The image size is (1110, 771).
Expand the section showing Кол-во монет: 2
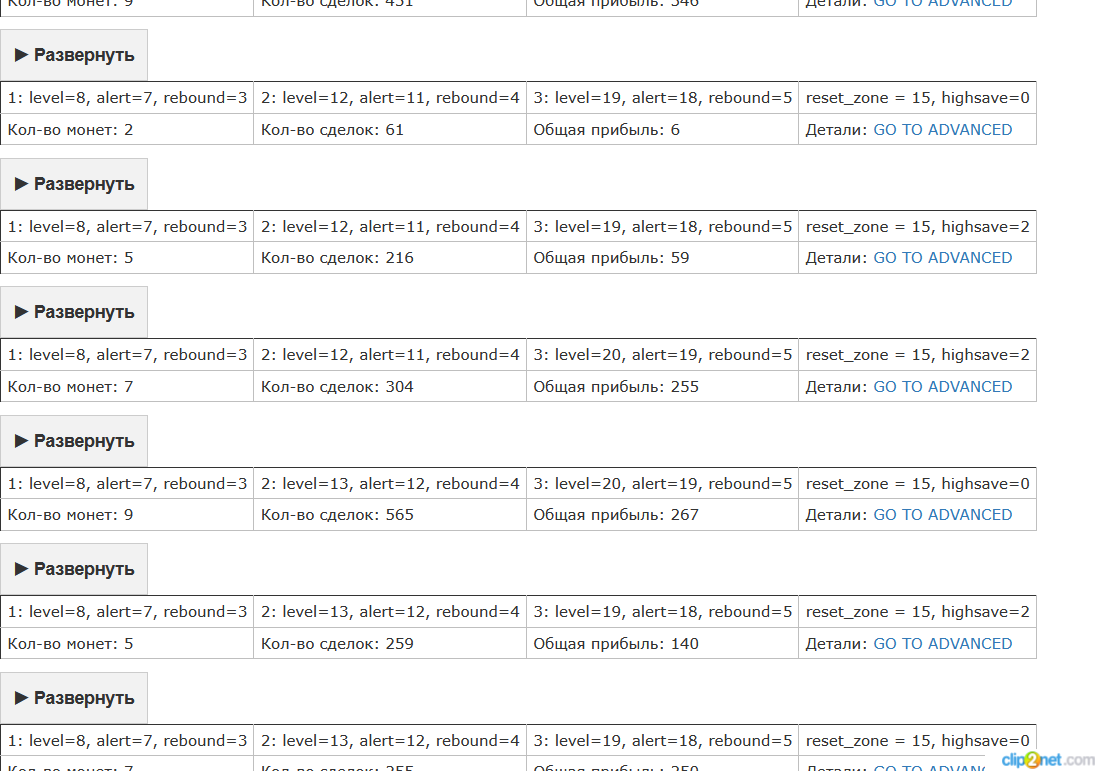74,55
